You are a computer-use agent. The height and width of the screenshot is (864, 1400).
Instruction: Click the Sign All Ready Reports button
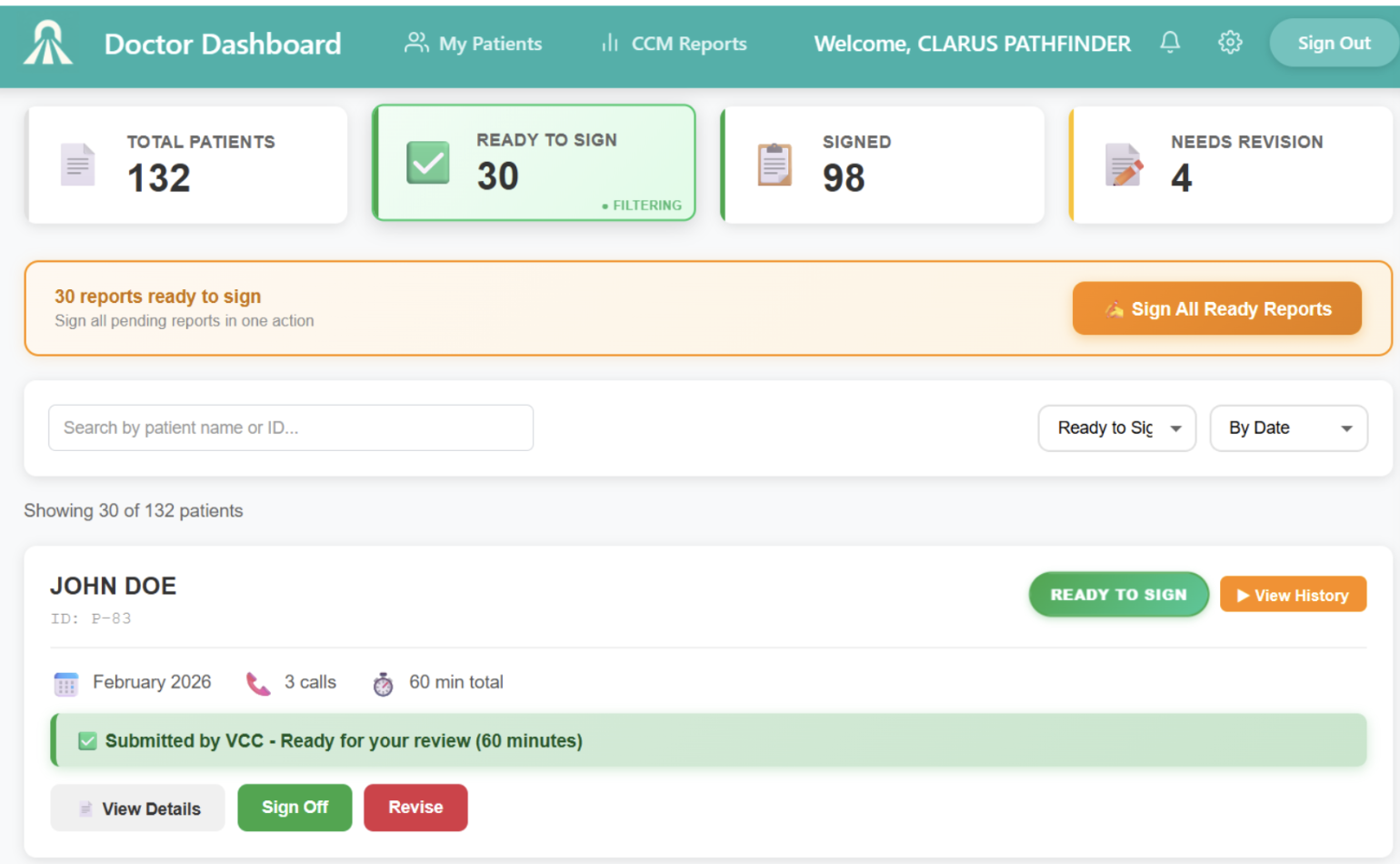[1216, 308]
